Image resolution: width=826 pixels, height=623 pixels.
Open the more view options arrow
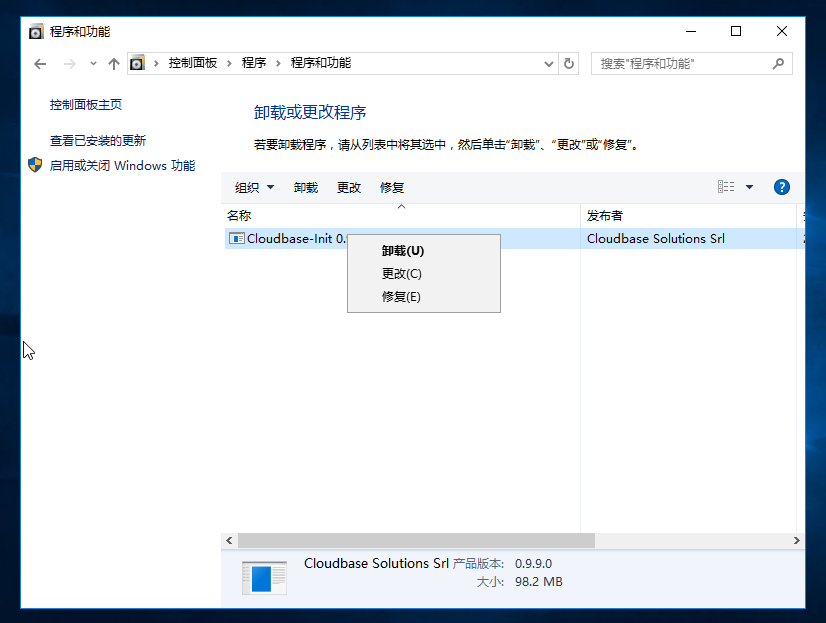tap(749, 187)
